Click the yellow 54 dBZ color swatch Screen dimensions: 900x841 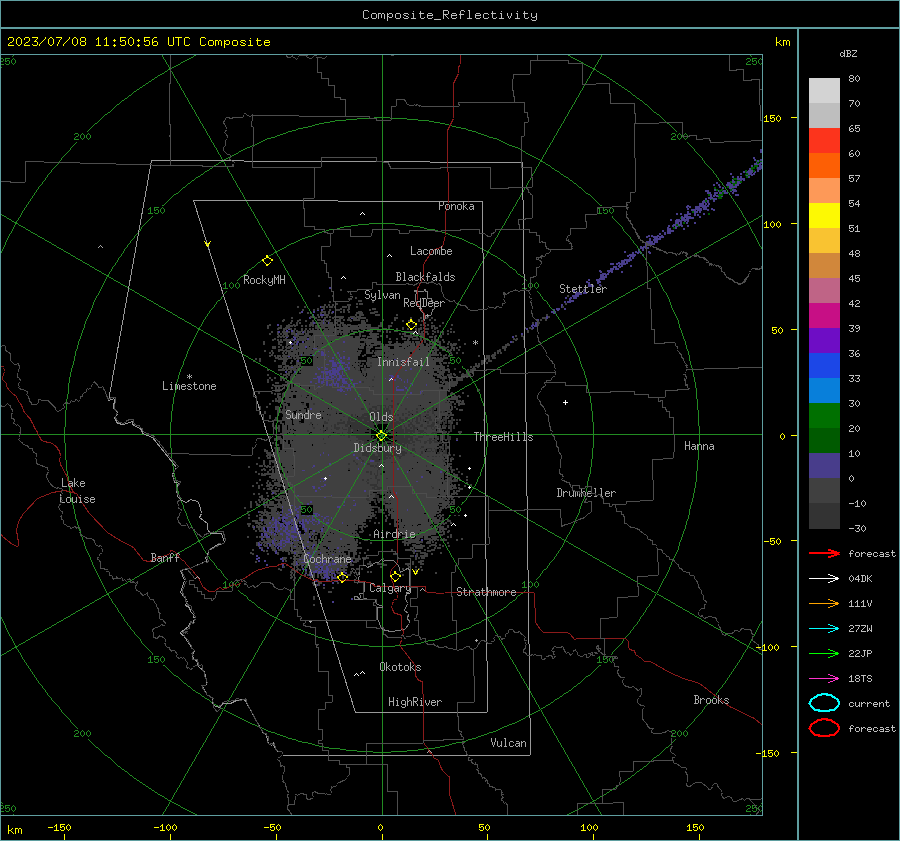tap(824, 215)
